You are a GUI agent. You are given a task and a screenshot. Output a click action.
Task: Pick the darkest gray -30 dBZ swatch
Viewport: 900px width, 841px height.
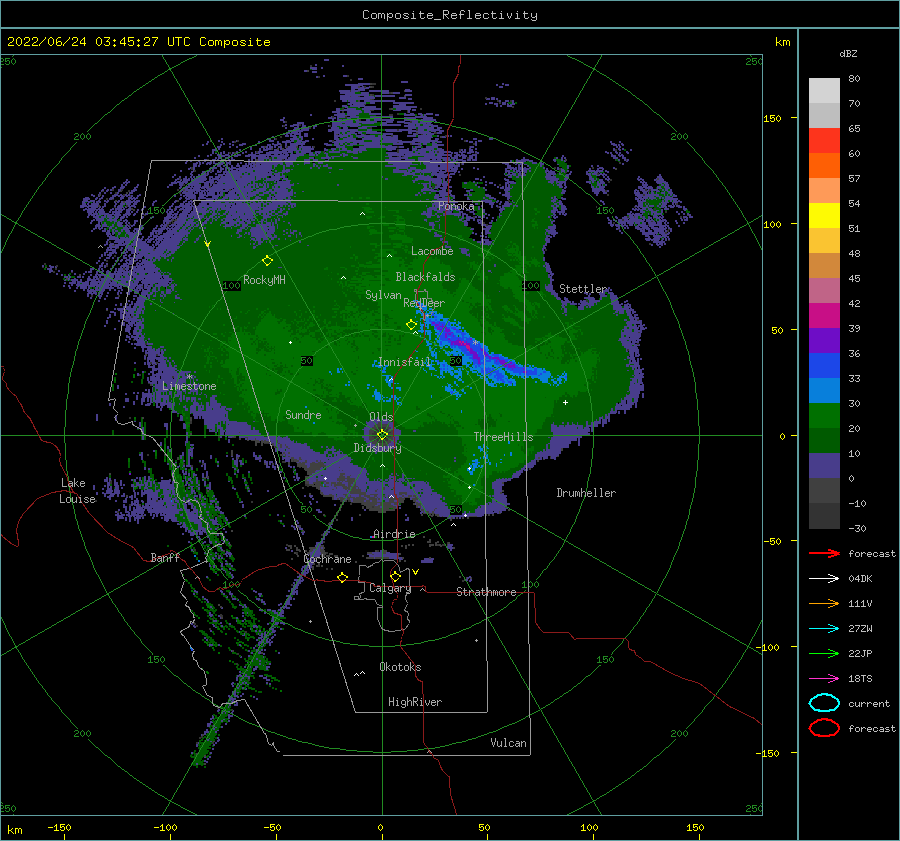[824, 516]
